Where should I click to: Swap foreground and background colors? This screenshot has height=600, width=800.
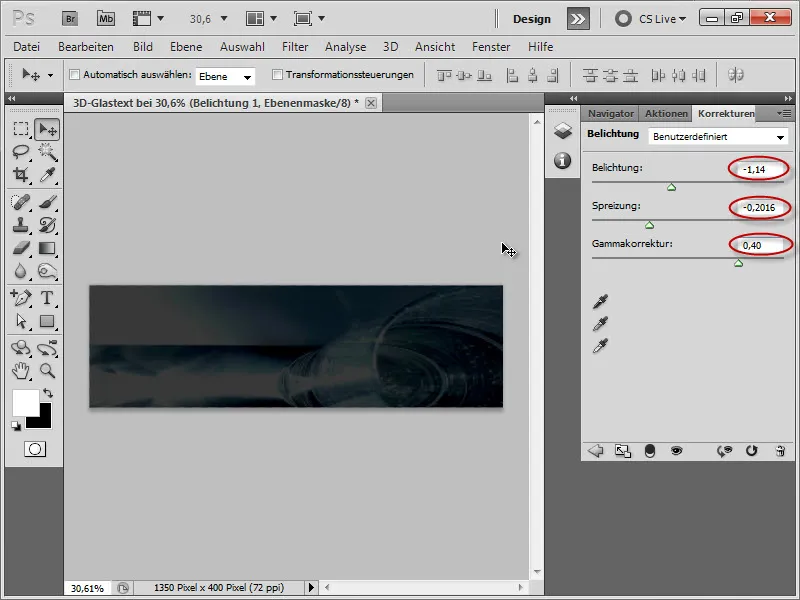(48, 393)
